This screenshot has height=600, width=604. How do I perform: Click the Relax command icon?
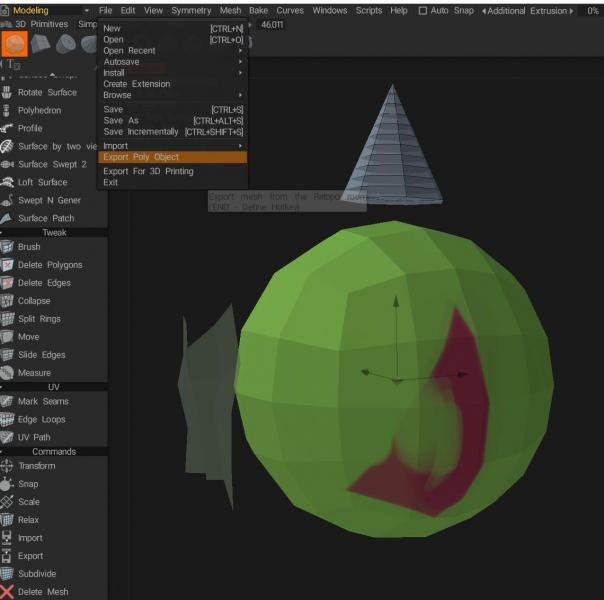tap(7, 520)
